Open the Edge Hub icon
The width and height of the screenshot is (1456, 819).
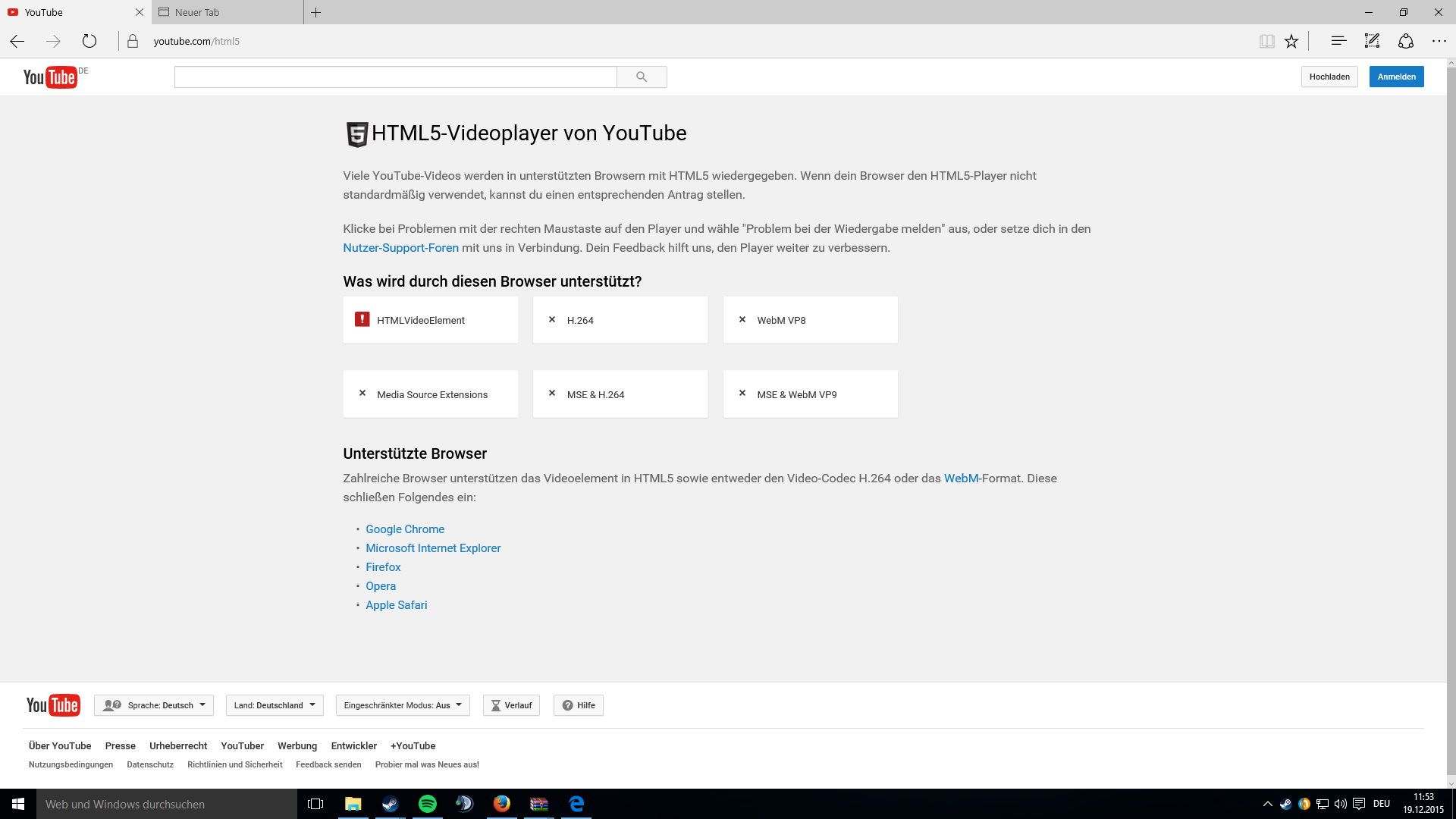pos(1338,41)
